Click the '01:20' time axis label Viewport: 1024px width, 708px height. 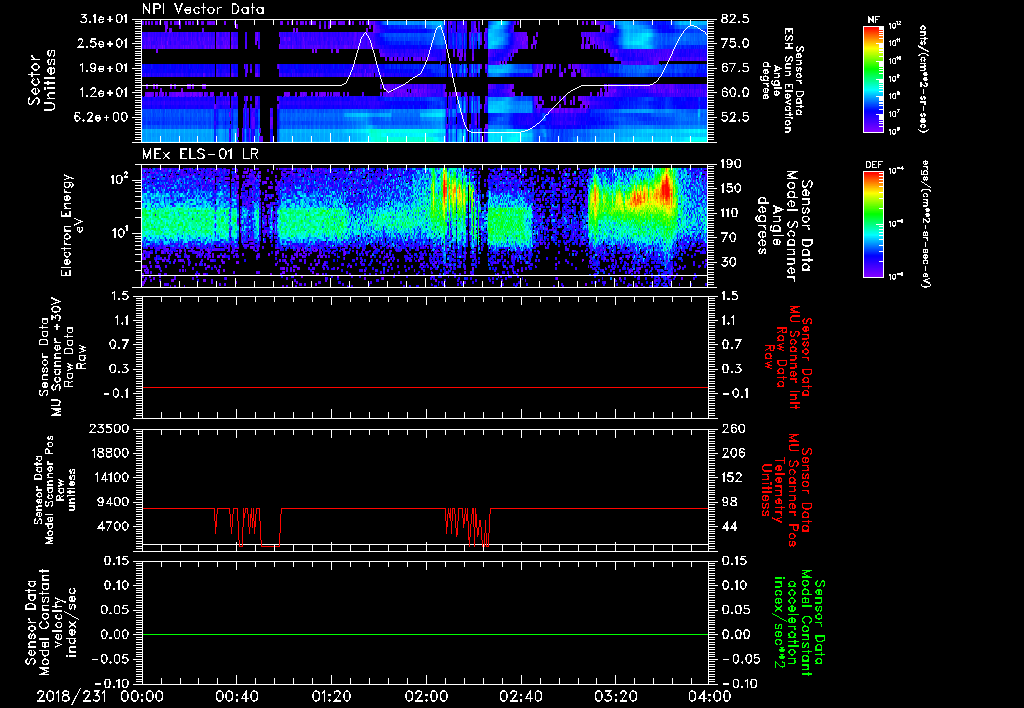point(331,696)
